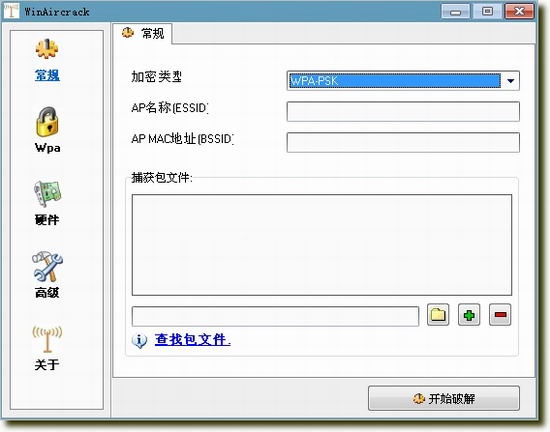Focus the AP MAC地址(BSSID) input field

403,142
